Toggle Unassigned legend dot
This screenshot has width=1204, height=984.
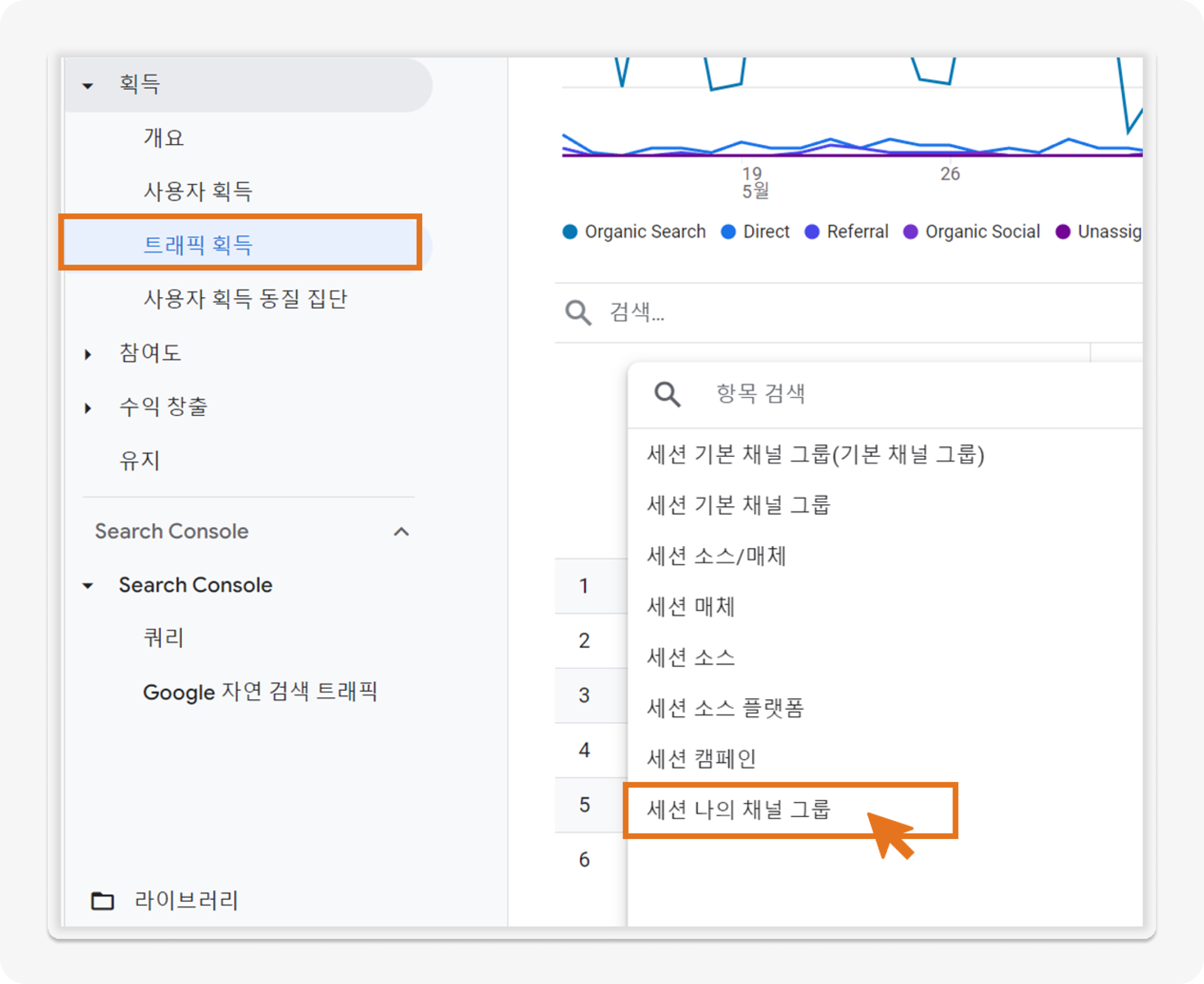pyautogui.click(x=1063, y=232)
